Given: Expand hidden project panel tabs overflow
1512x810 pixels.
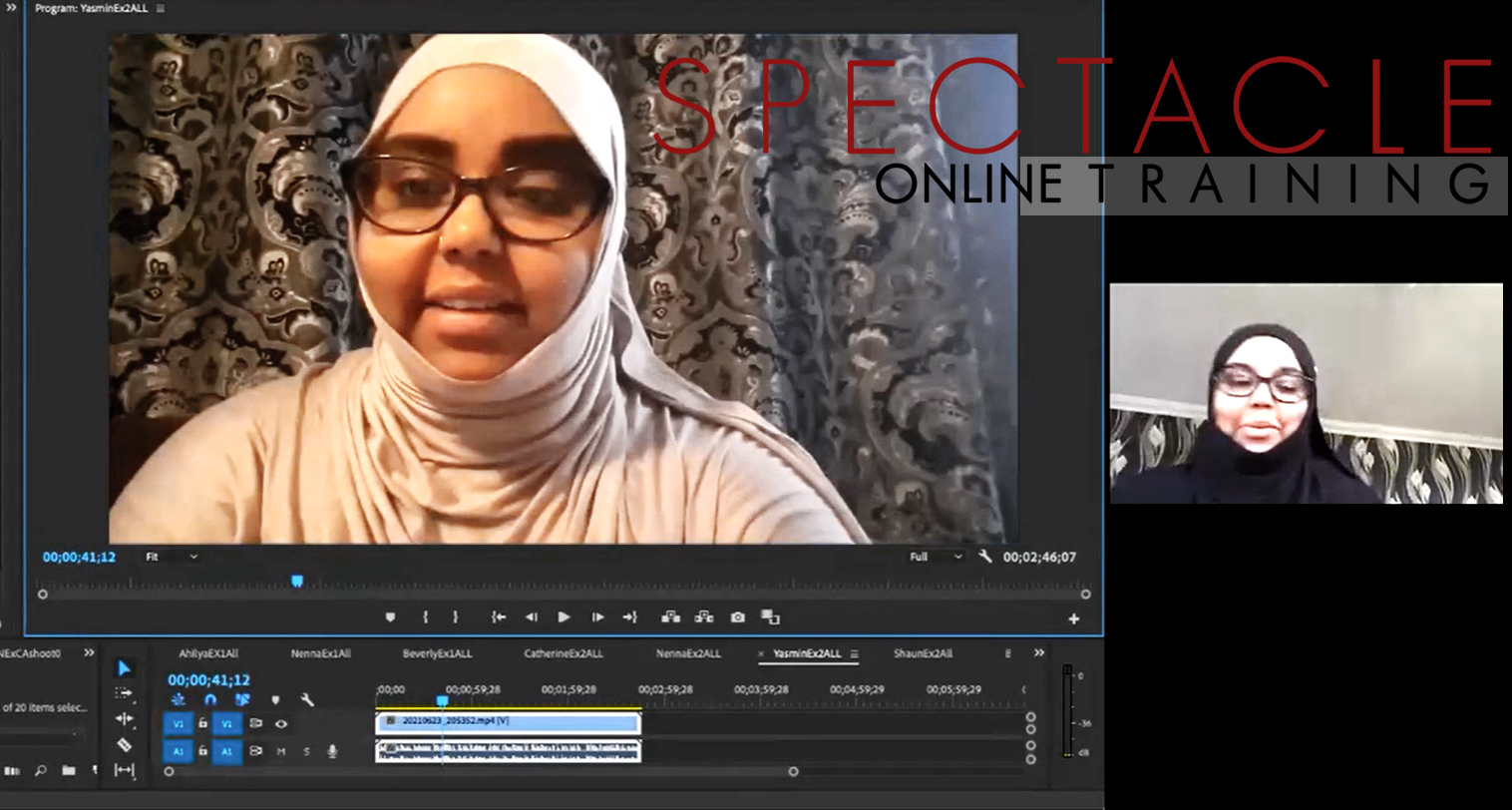Looking at the screenshot, I should 89,652.
